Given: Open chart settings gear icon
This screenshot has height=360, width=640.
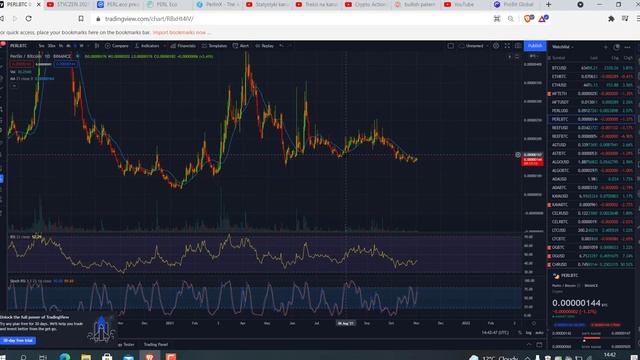Looking at the screenshot, I should [x=496, y=46].
